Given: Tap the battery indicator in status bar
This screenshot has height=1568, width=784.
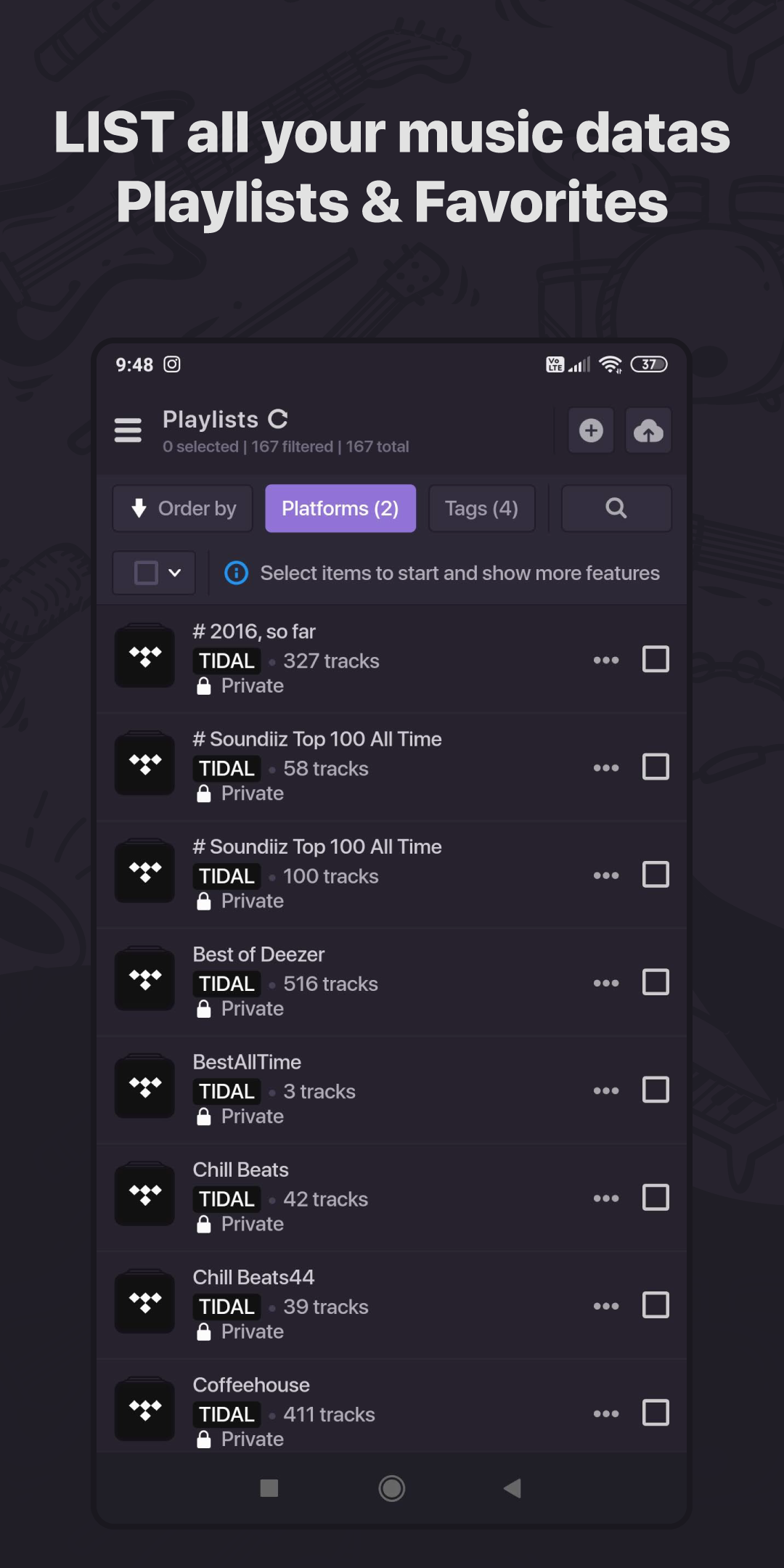Looking at the screenshot, I should click(x=648, y=364).
